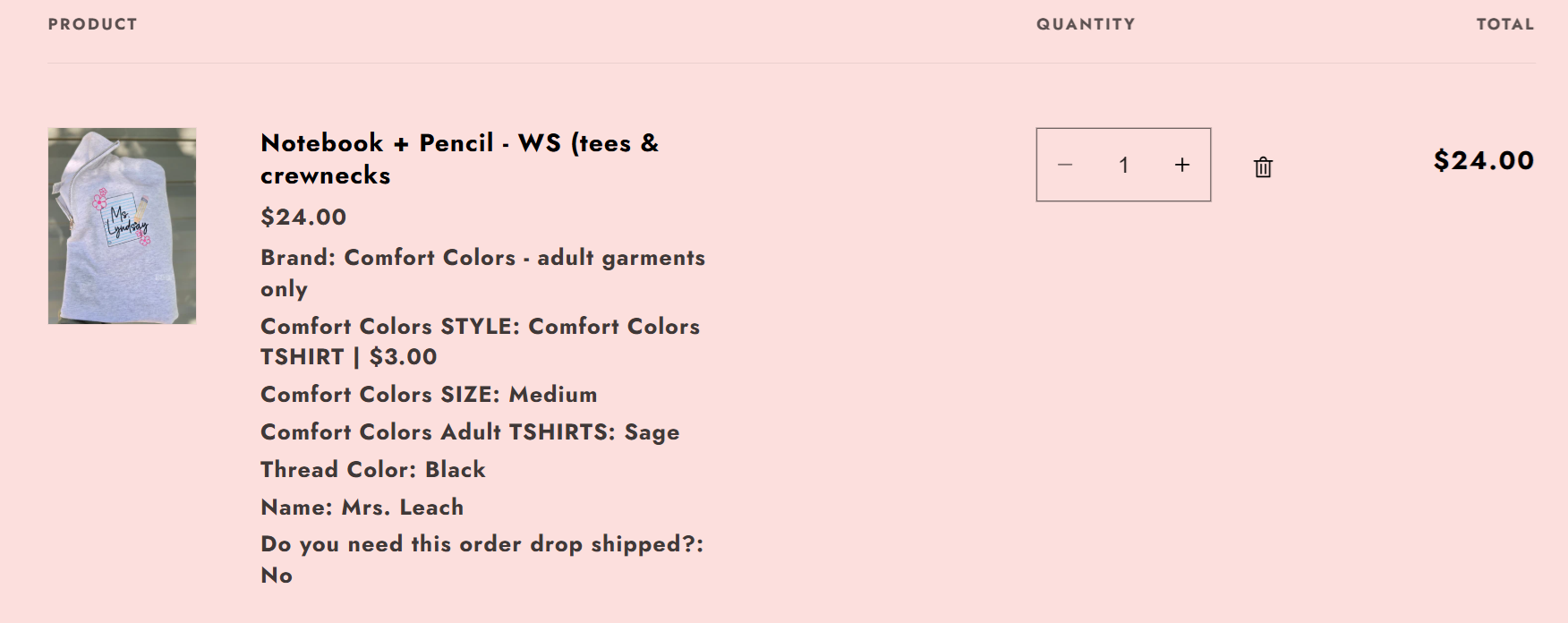The width and height of the screenshot is (1568, 623).
Task: Click the Comfort Colors STYLE option text
Action: (x=480, y=341)
